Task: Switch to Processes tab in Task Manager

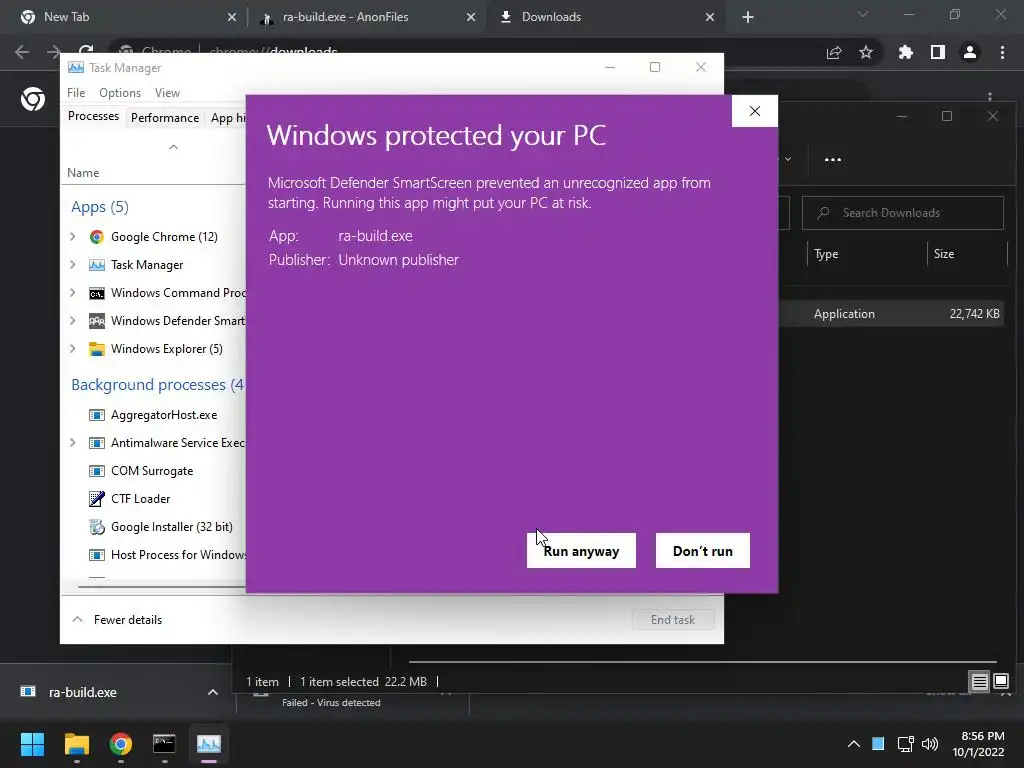Action: 93,116
